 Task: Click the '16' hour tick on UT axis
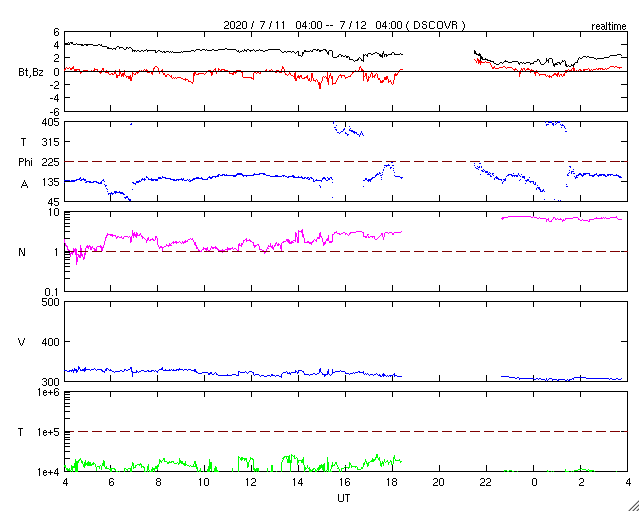344,482
